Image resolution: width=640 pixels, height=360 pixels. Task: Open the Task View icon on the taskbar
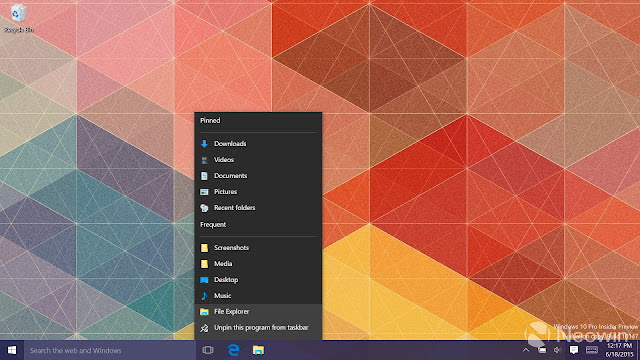tap(208, 350)
